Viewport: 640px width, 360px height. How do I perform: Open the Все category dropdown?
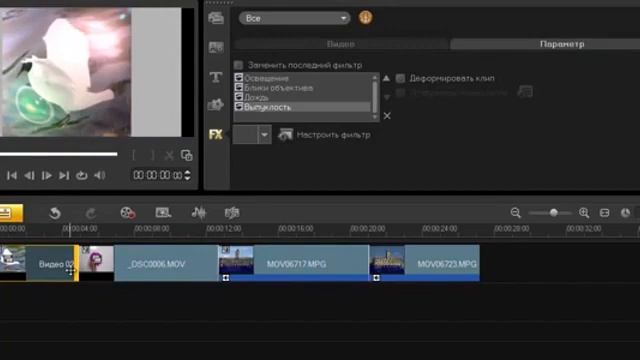(294, 18)
